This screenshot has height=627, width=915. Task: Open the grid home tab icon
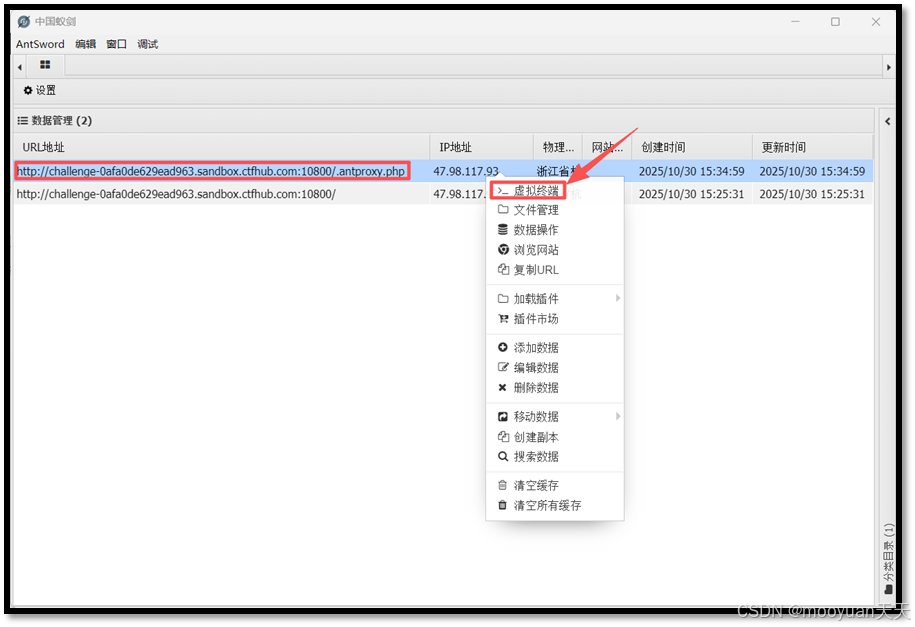45,65
